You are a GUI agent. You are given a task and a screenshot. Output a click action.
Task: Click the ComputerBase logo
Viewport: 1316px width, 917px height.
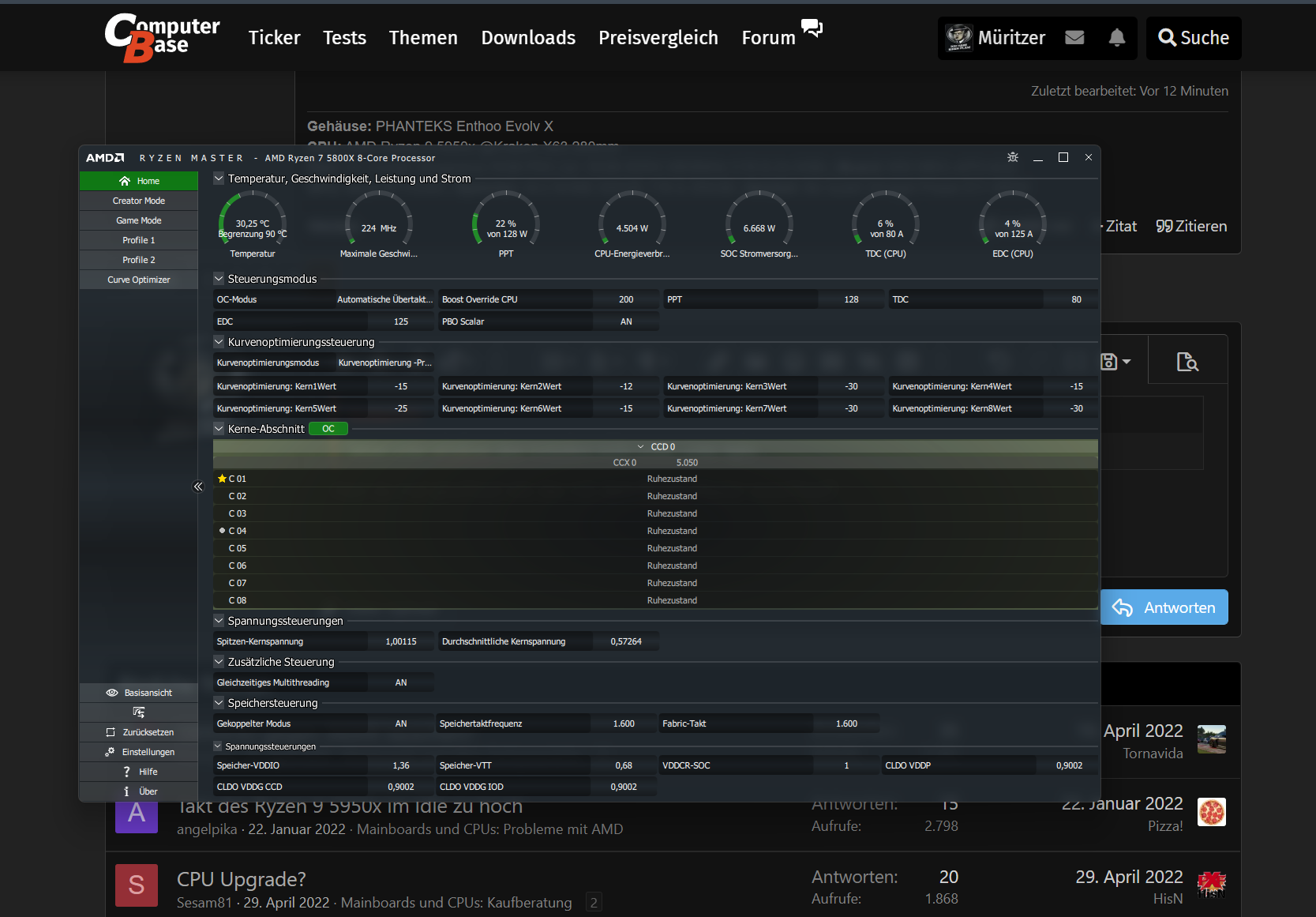[163, 38]
